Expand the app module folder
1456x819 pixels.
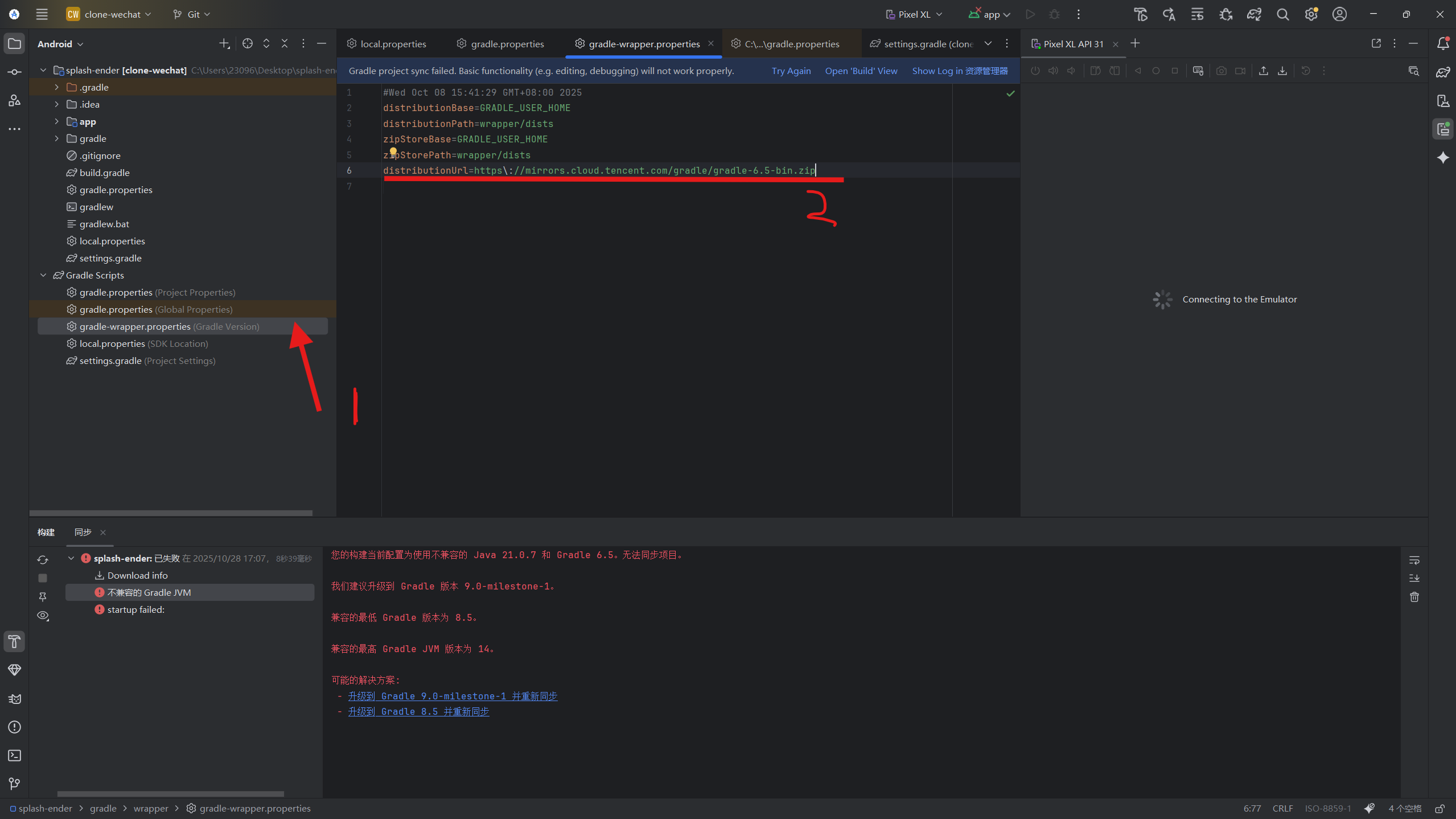pos(56,121)
